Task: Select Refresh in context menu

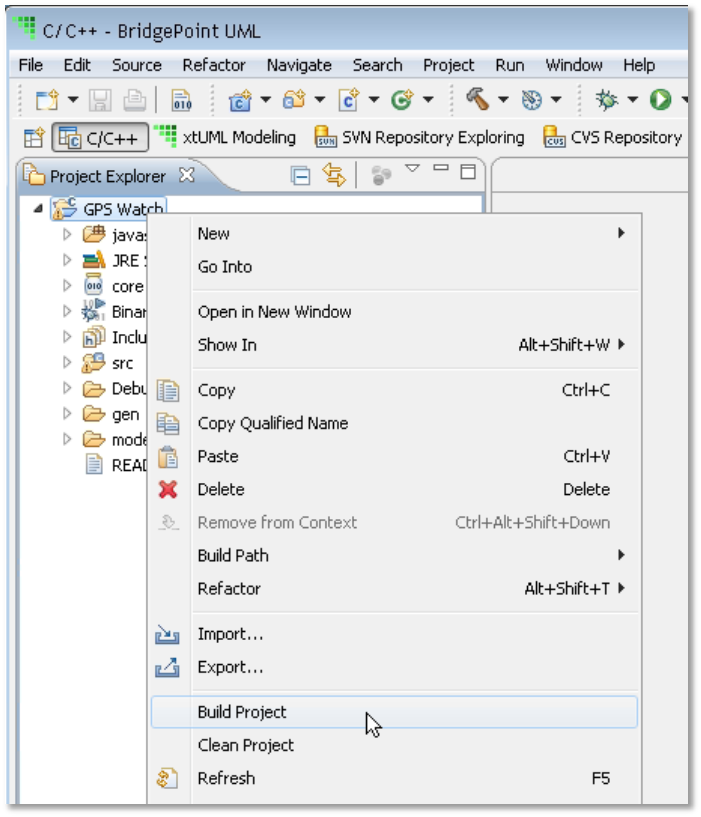Action: (x=394, y=778)
